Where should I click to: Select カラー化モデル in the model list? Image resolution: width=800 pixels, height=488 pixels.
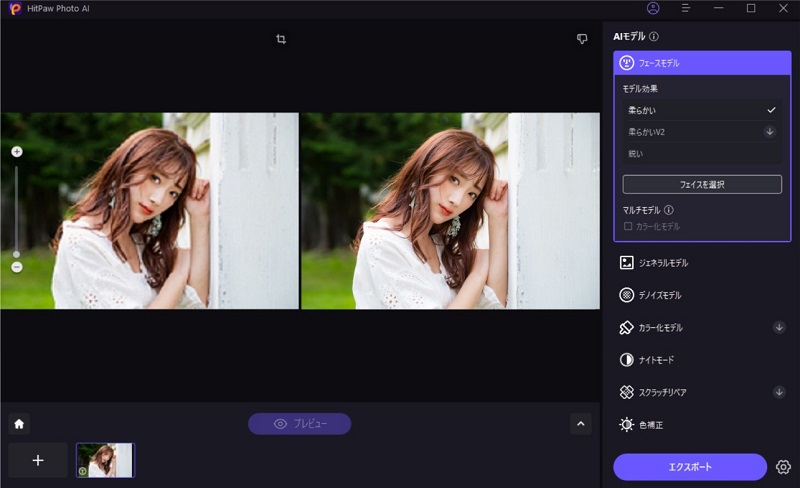(702, 327)
